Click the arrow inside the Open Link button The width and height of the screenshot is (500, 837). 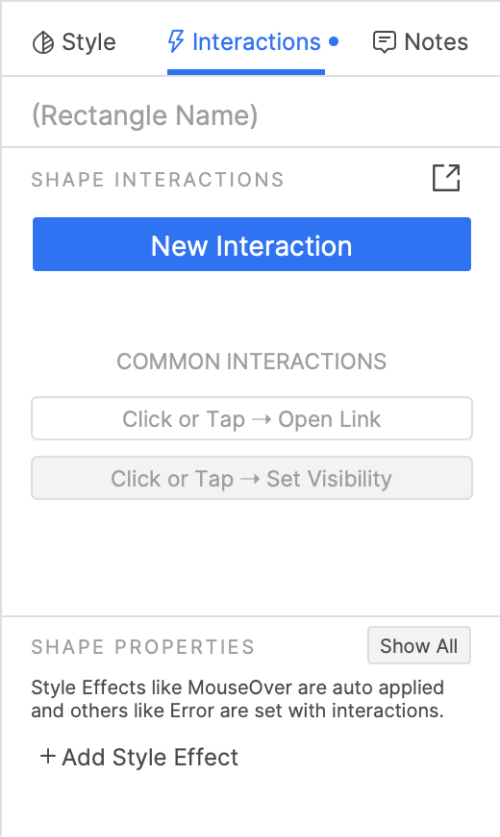(x=261, y=420)
